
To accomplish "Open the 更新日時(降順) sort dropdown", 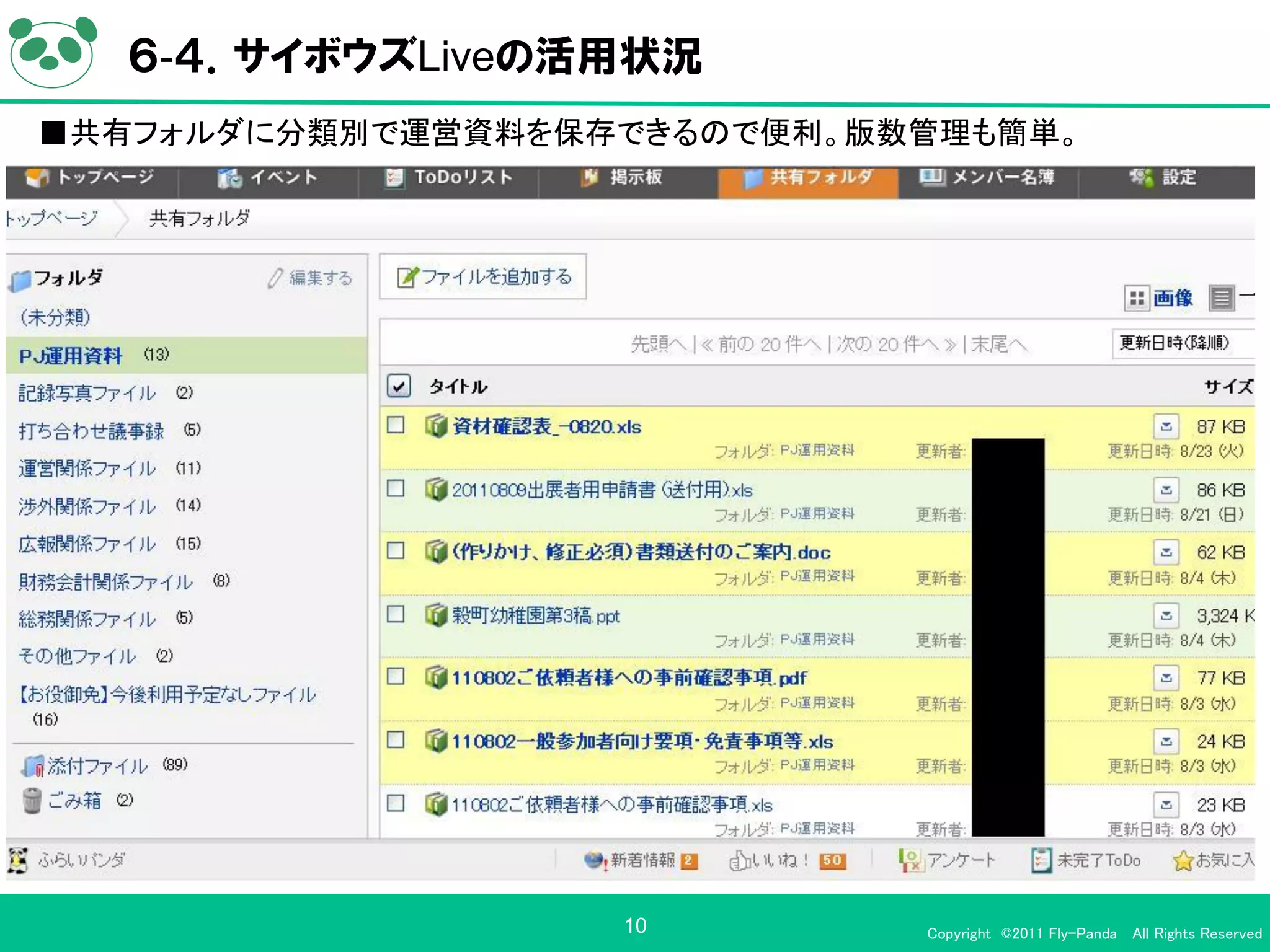I will (1183, 343).
